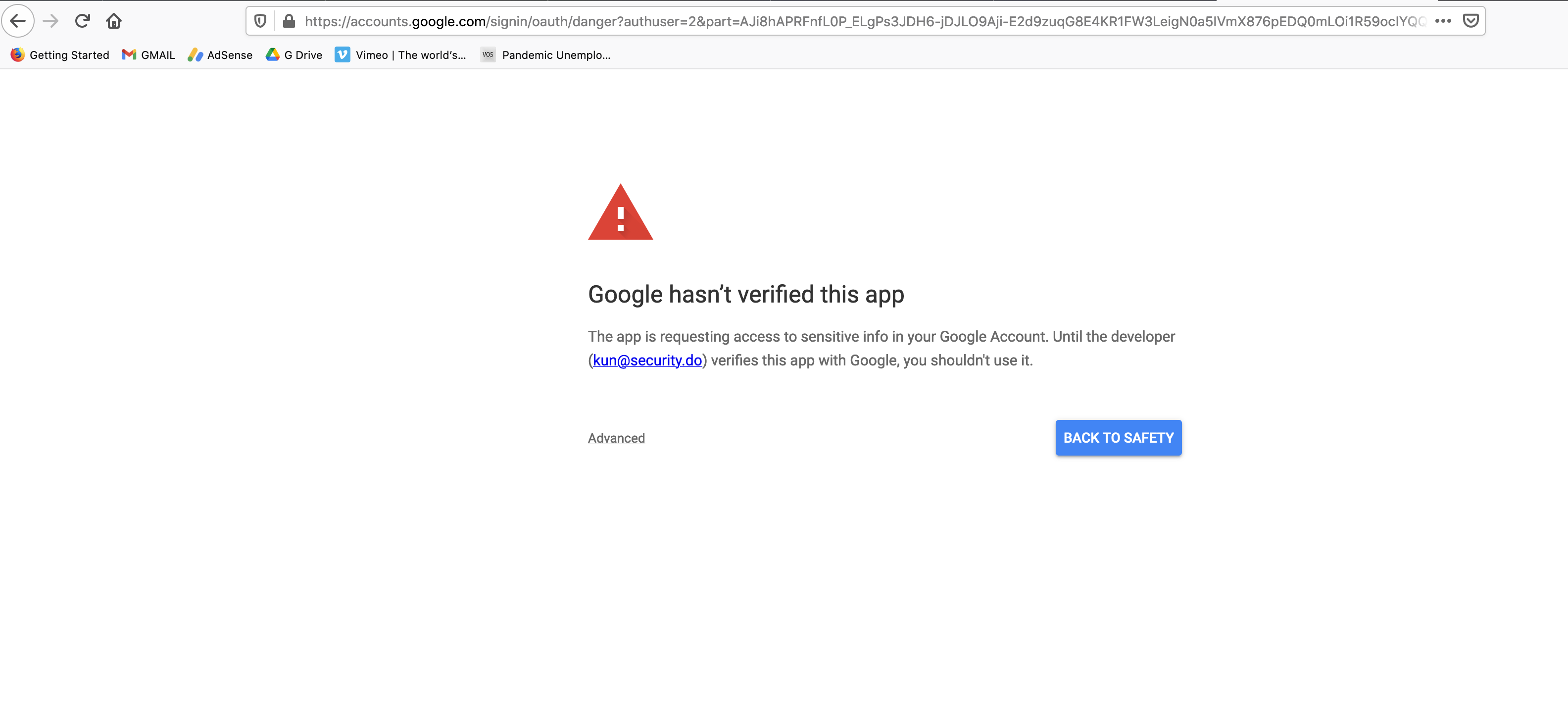This screenshot has width=1568, height=719.
Task: Click the heading Google hasn't verified this app
Action: tap(746, 295)
